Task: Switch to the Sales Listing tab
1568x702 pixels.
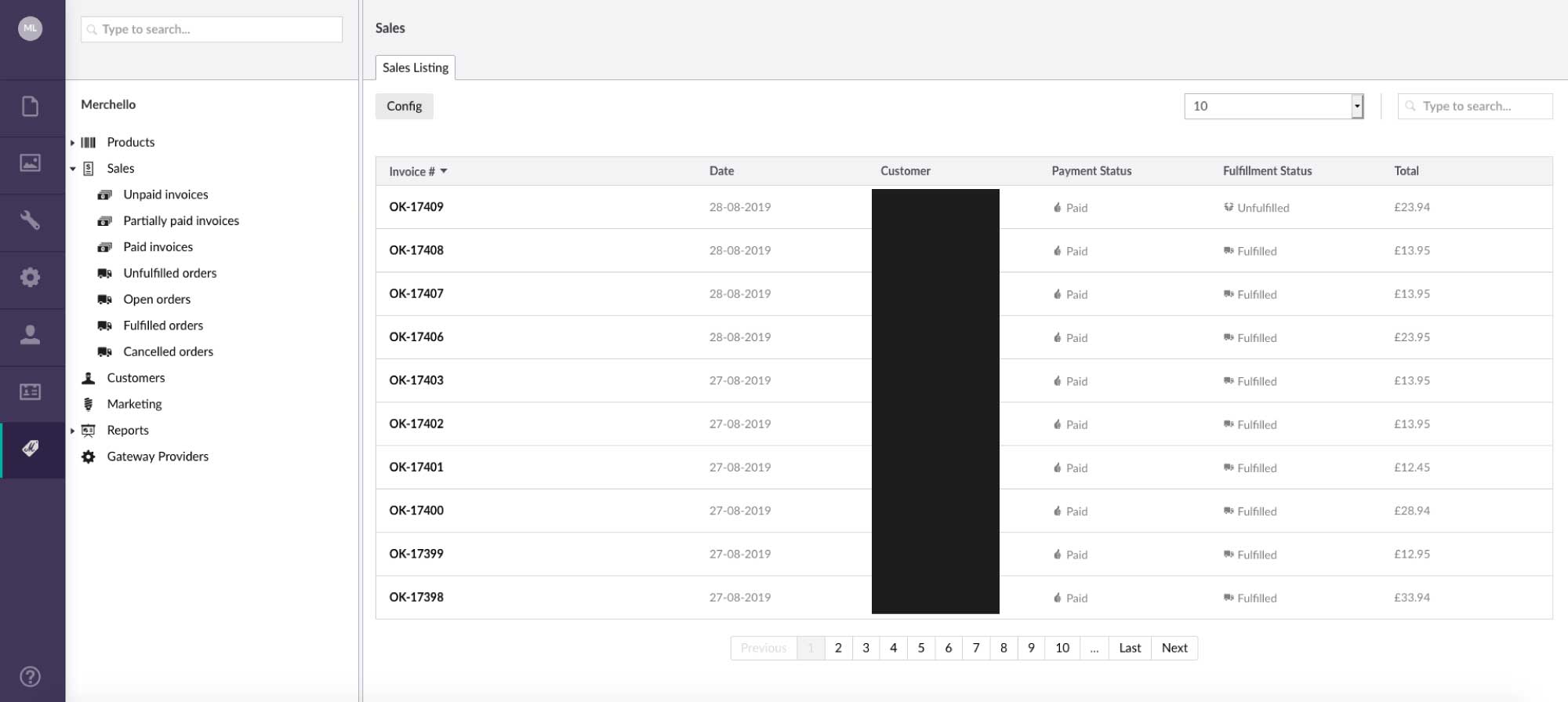Action: [416, 68]
